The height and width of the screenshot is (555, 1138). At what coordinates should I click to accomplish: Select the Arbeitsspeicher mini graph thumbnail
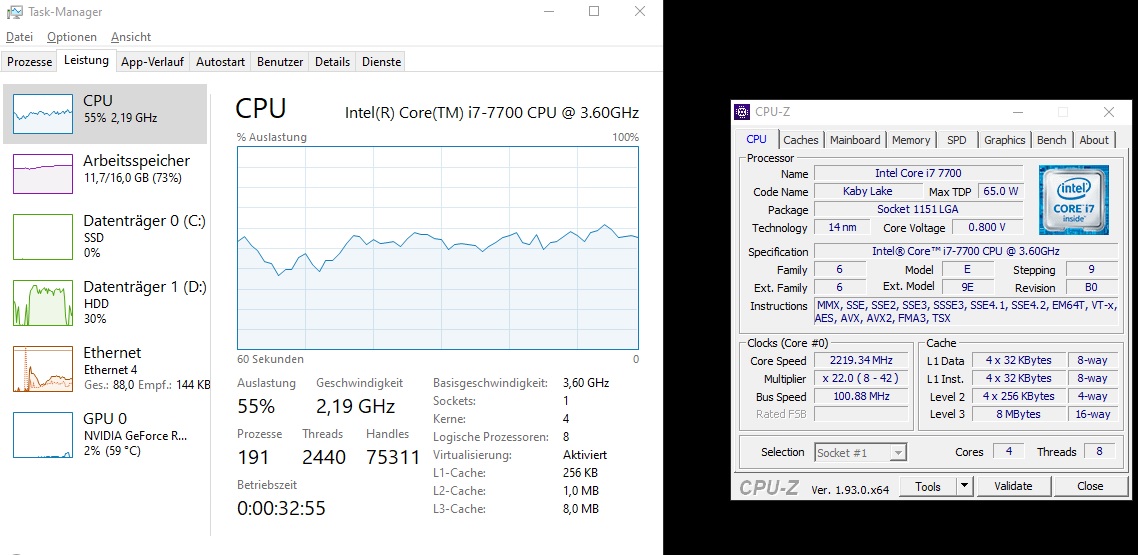(43, 174)
